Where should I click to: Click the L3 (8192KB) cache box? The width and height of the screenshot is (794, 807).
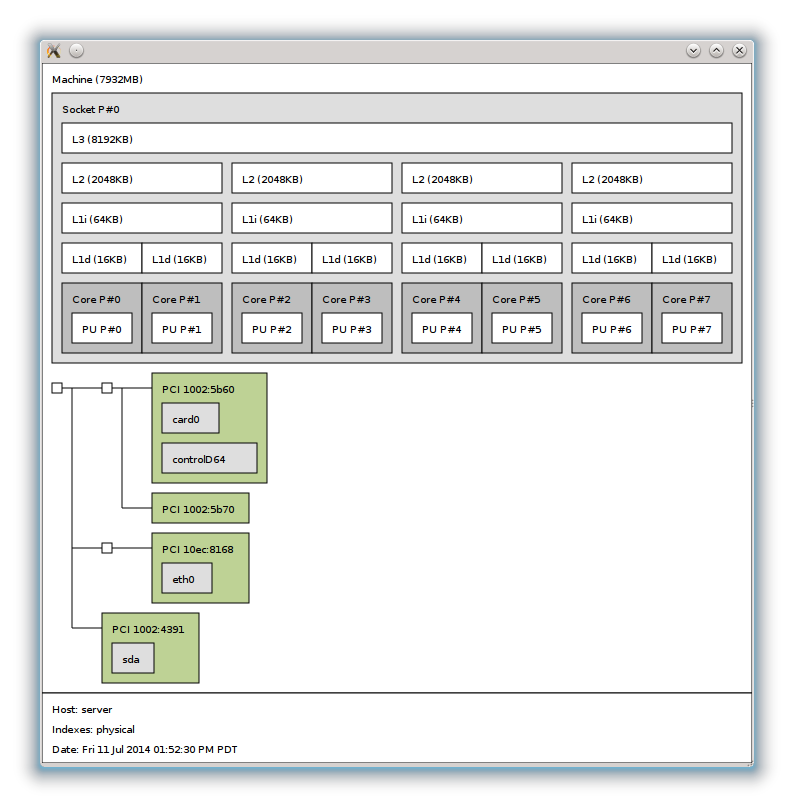pyautogui.click(x=396, y=138)
